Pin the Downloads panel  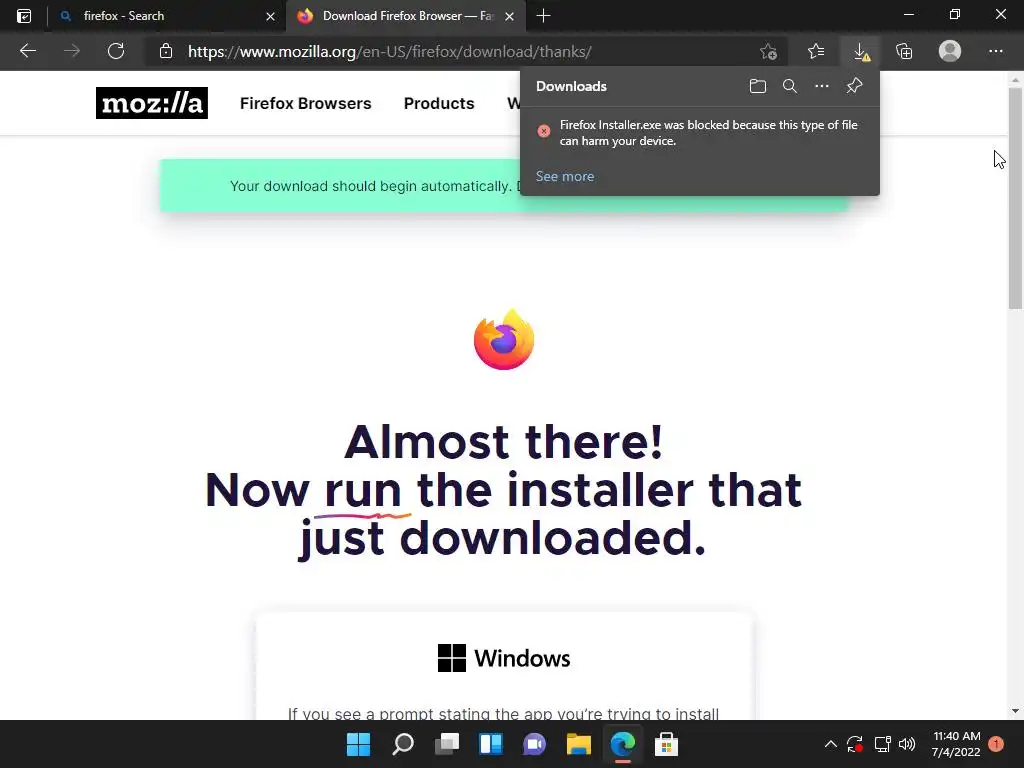tap(854, 86)
